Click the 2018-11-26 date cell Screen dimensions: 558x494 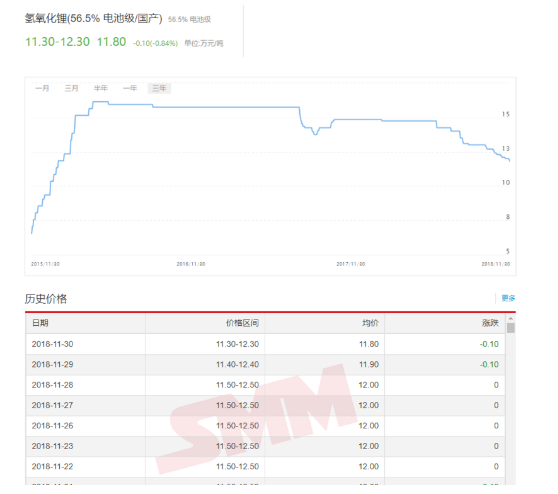[52, 426]
